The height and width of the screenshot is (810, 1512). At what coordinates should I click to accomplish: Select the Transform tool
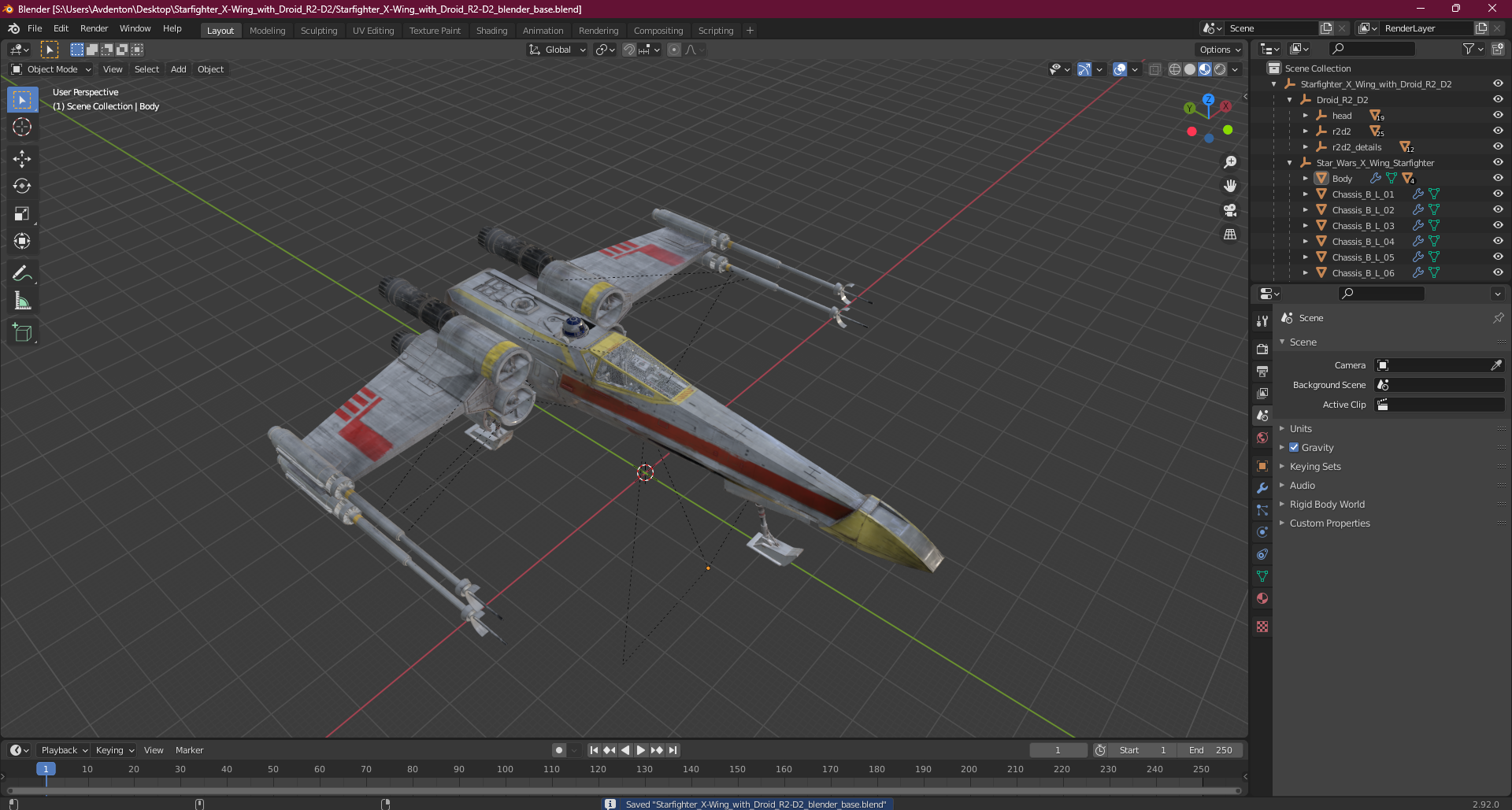point(22,242)
